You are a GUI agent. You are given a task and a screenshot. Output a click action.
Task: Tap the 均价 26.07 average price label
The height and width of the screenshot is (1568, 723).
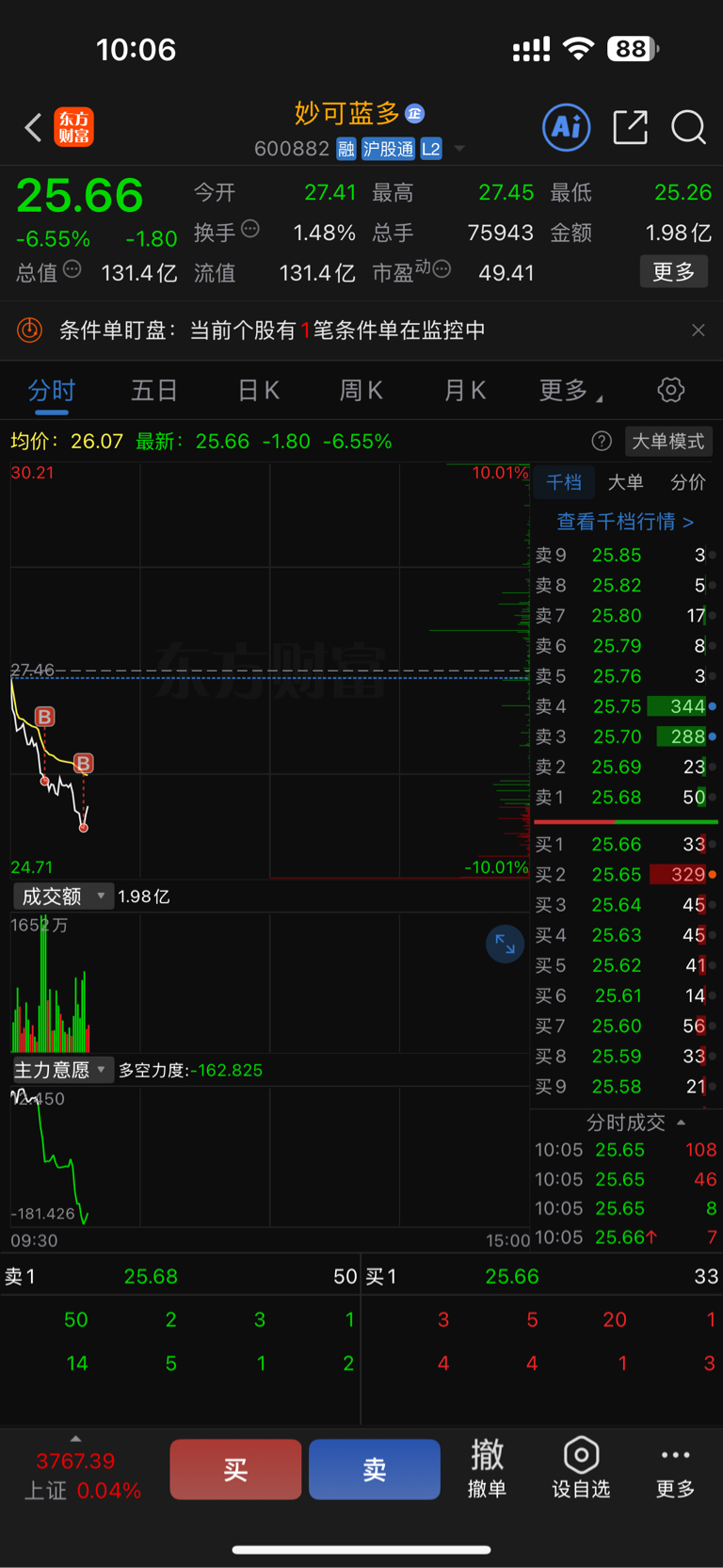67,441
